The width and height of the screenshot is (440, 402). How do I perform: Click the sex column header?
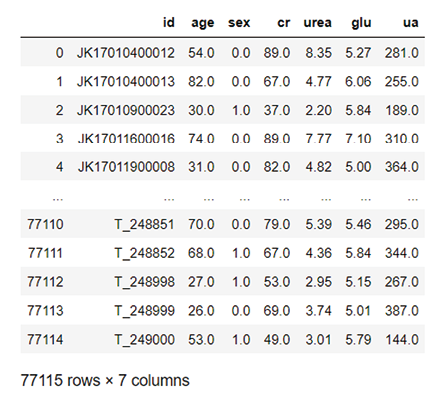pyautogui.click(x=239, y=23)
